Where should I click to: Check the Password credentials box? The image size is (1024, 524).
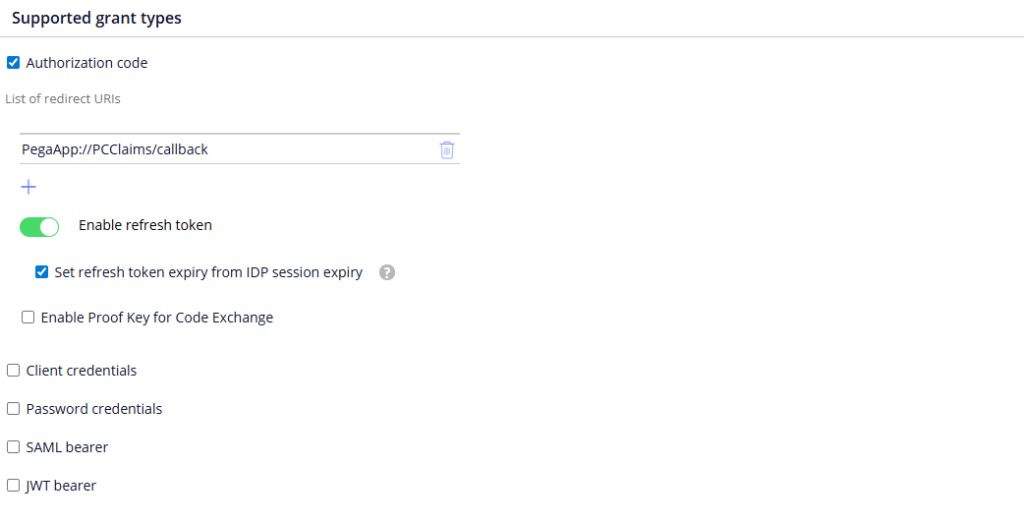coord(13,408)
